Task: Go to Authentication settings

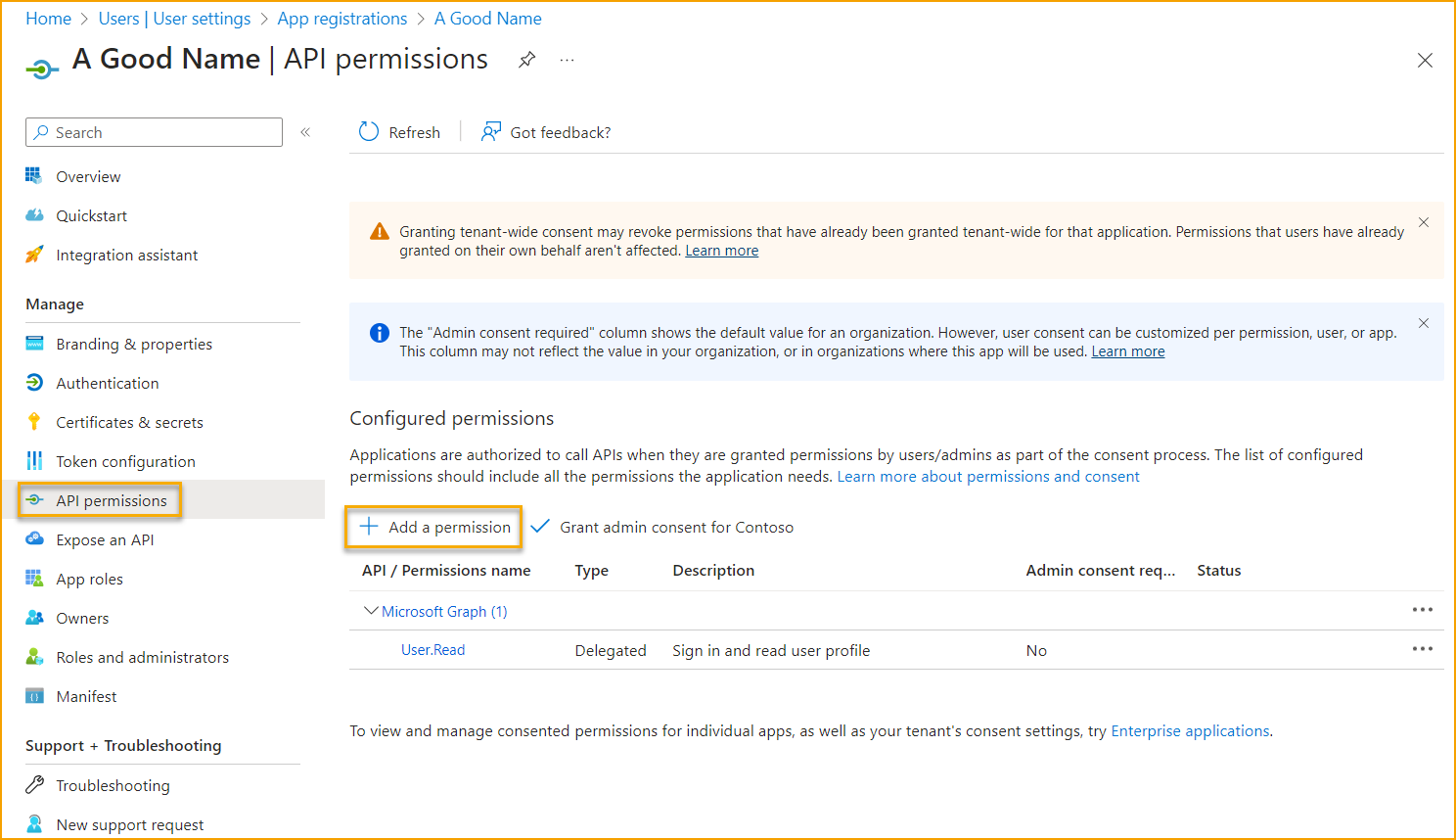Action: coord(107,383)
